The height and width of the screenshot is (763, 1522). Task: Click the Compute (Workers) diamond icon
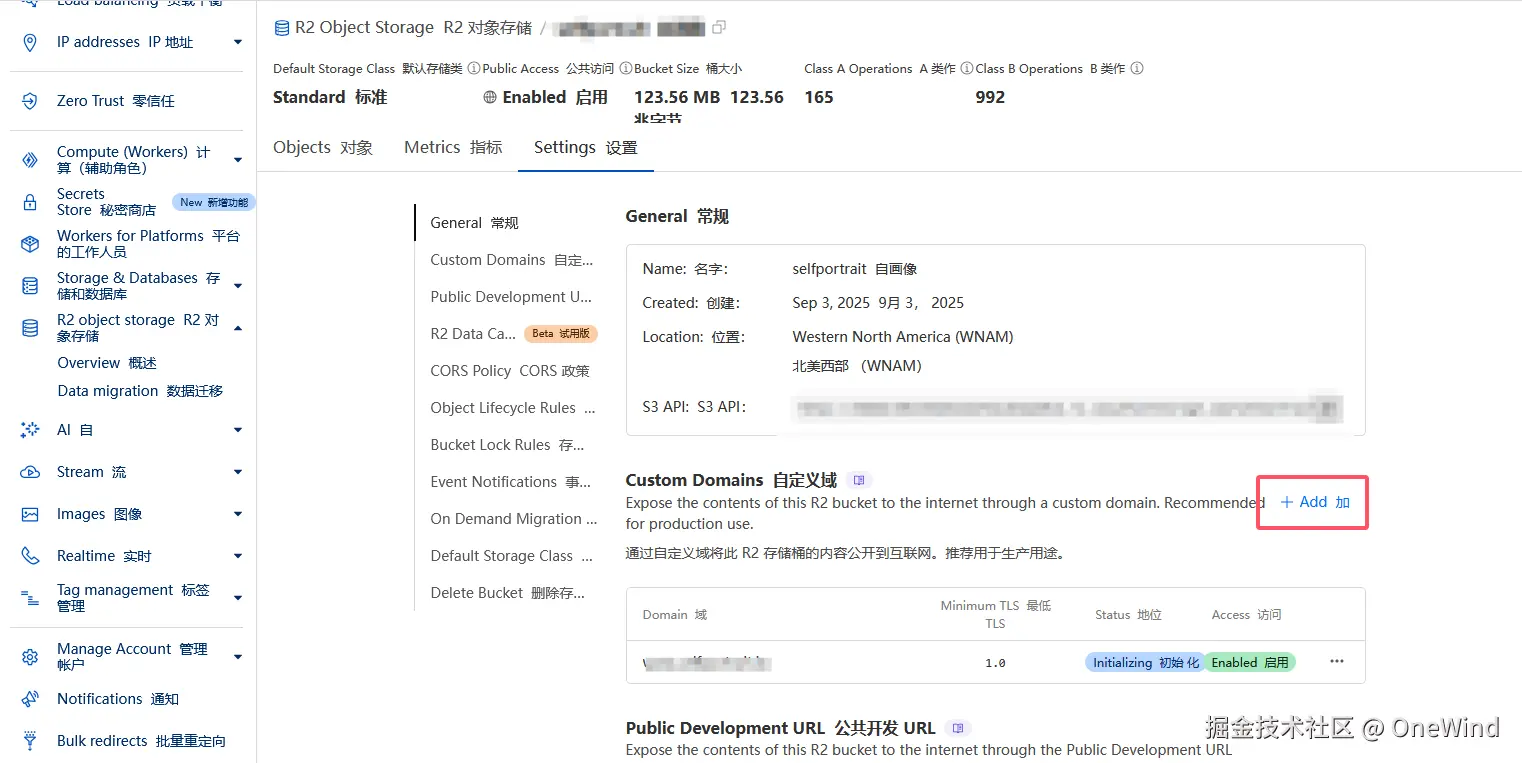pos(30,160)
